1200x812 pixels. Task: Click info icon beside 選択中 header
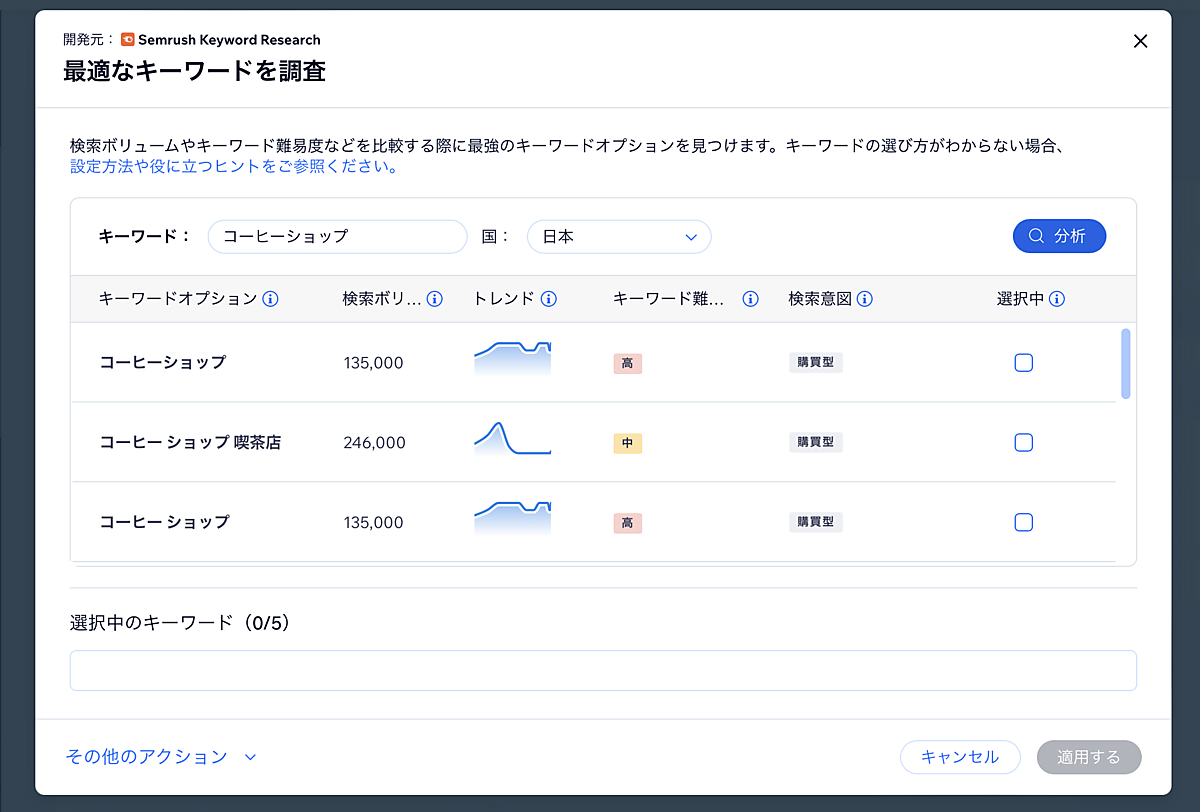coord(1056,299)
